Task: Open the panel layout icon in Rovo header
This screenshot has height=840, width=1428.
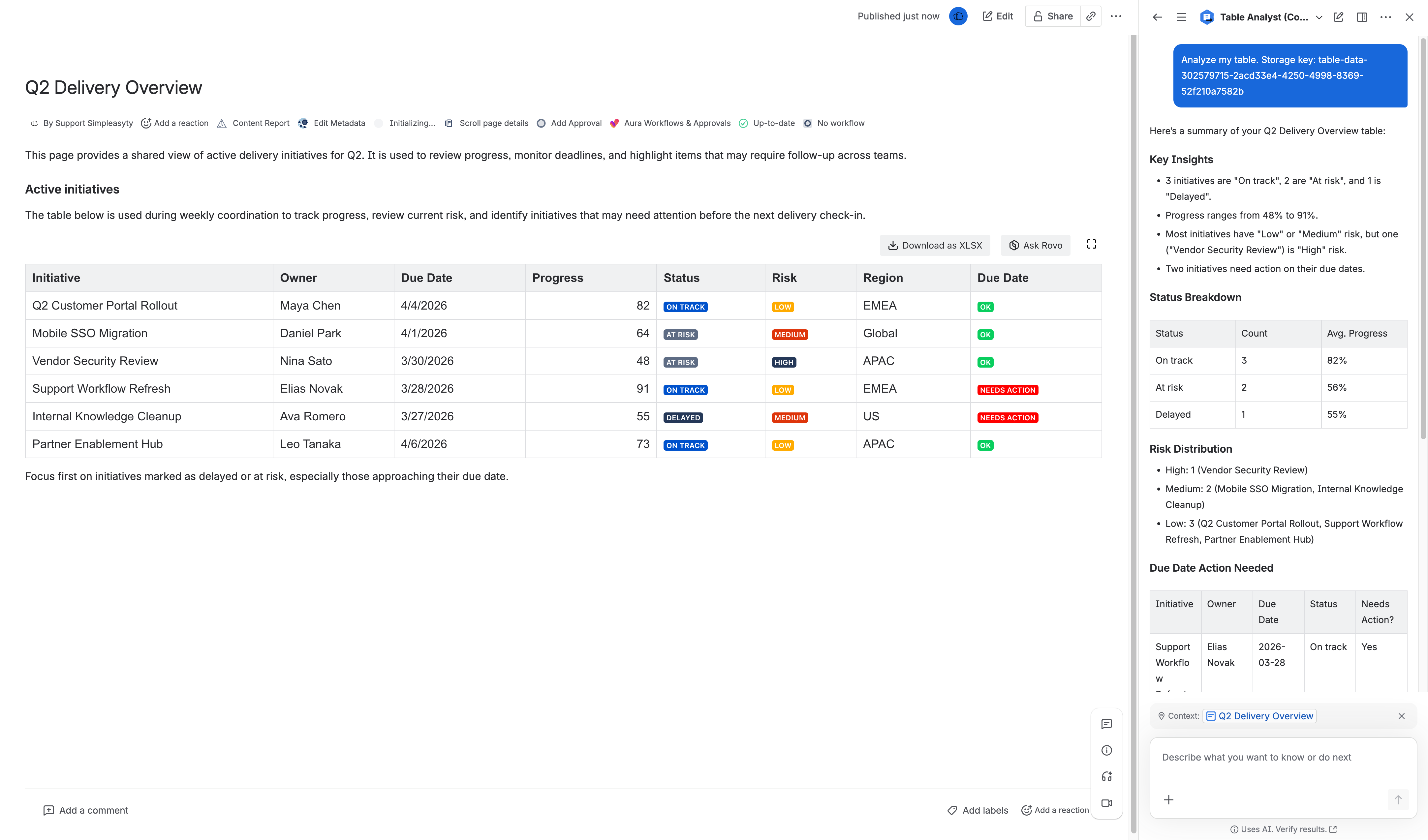Action: click(x=1362, y=17)
